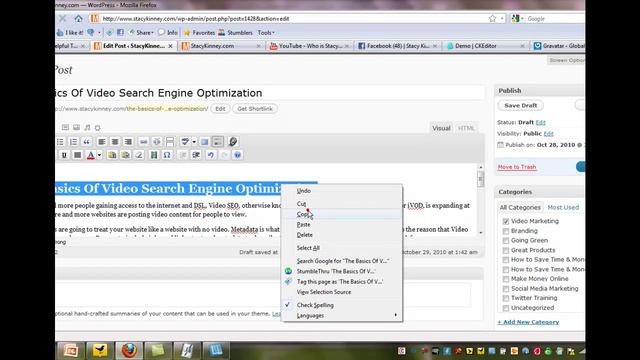Expand the Languages submenu
This screenshot has width=640, height=360.
342,316
